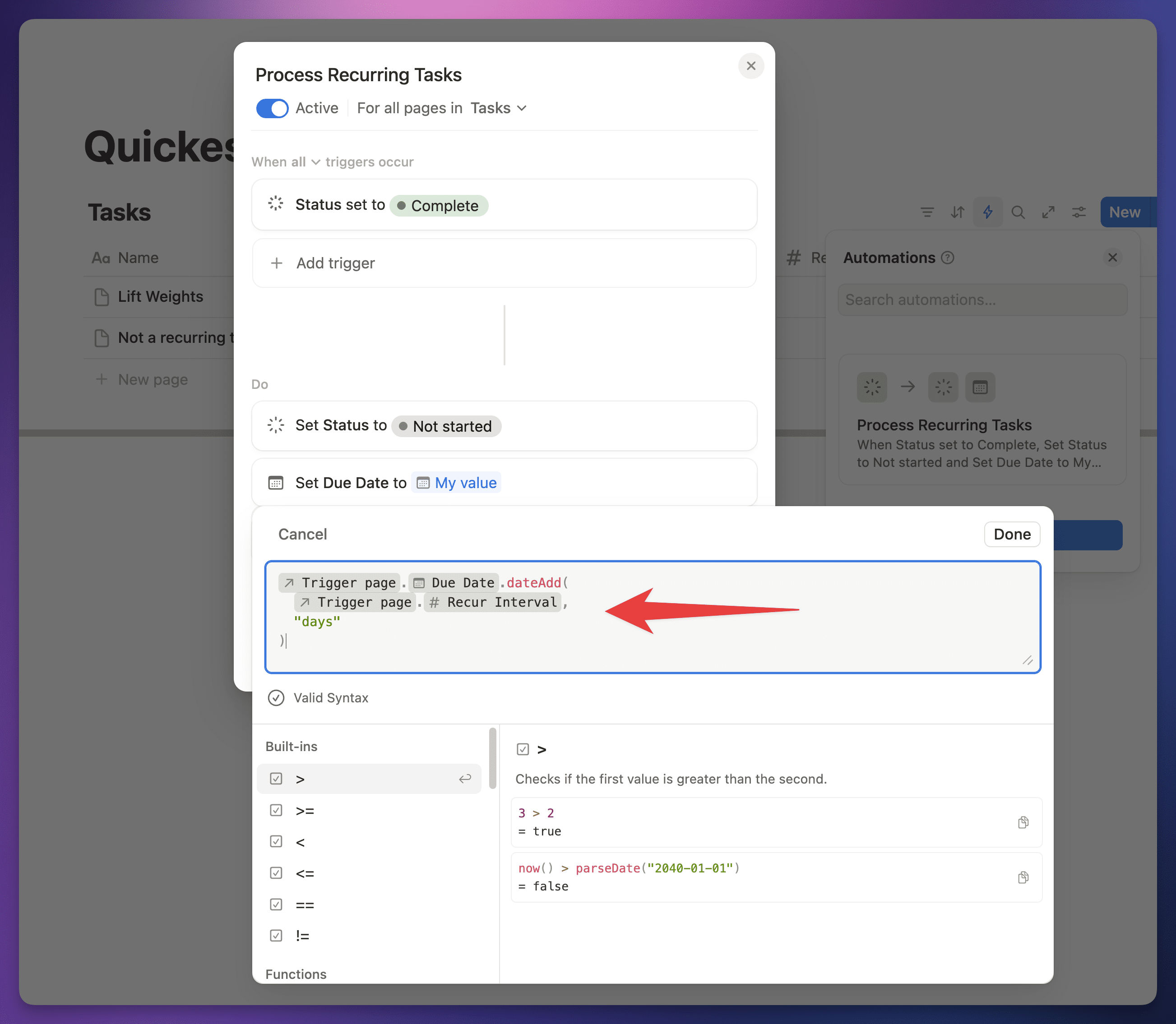Select the < operator in Built-ins list
This screenshot has height=1024, width=1176.
369,842
